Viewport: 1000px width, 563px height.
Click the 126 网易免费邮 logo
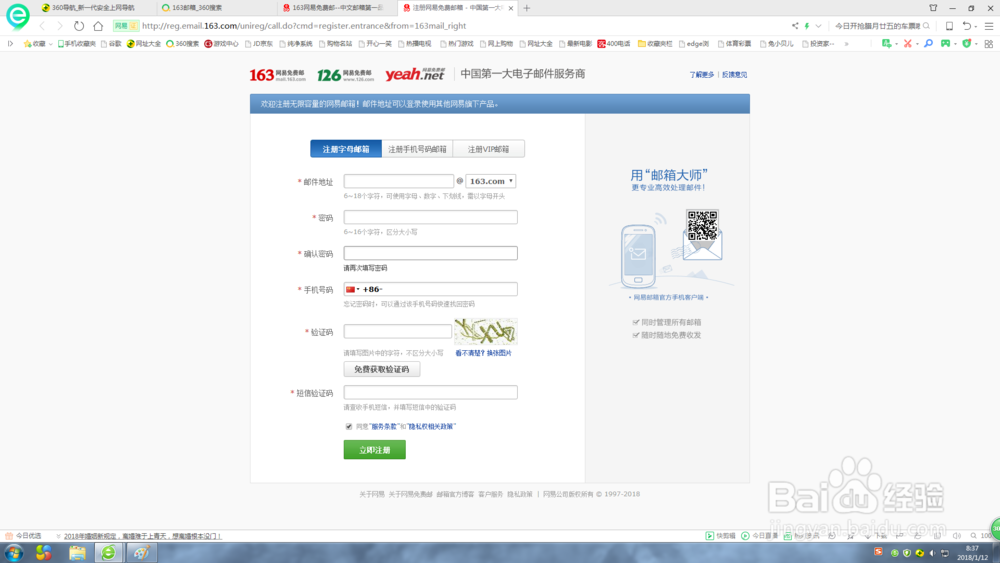(x=345, y=75)
